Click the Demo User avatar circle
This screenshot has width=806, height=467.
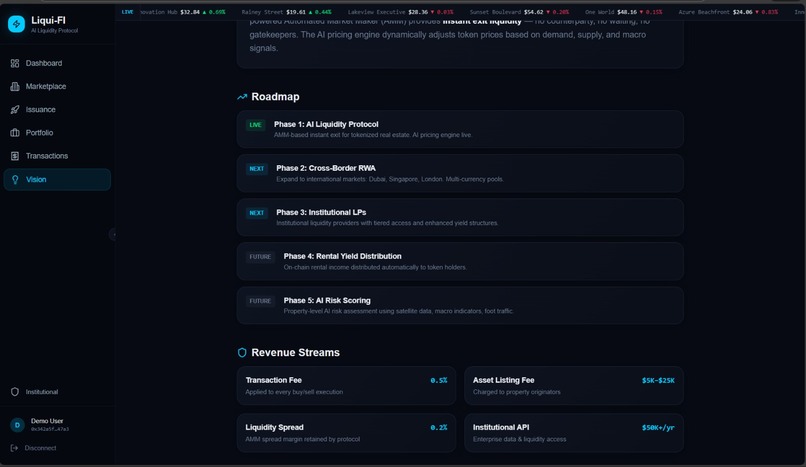[x=17, y=425]
